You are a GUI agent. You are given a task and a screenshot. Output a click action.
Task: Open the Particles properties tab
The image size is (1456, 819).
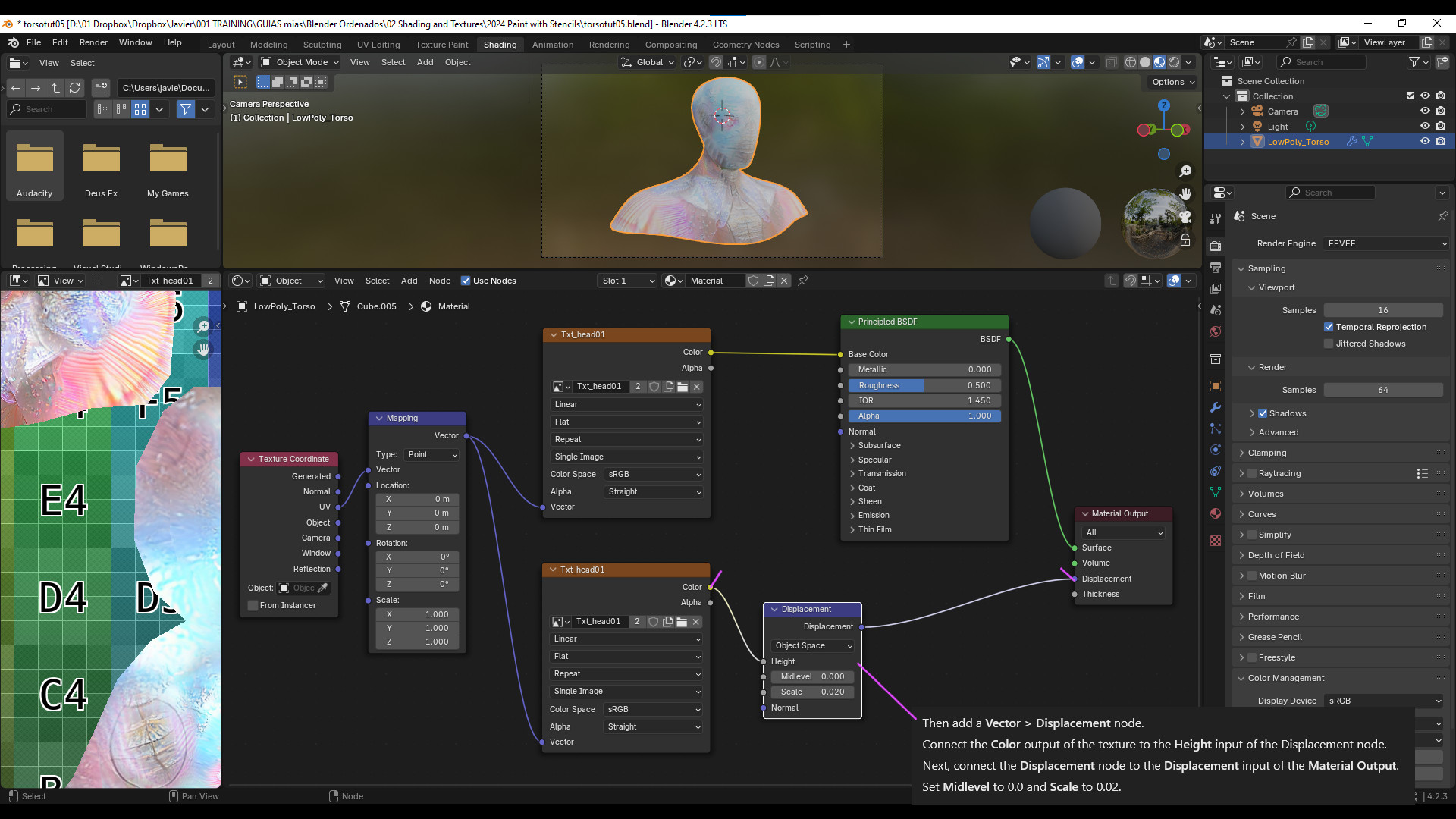pyautogui.click(x=1216, y=428)
